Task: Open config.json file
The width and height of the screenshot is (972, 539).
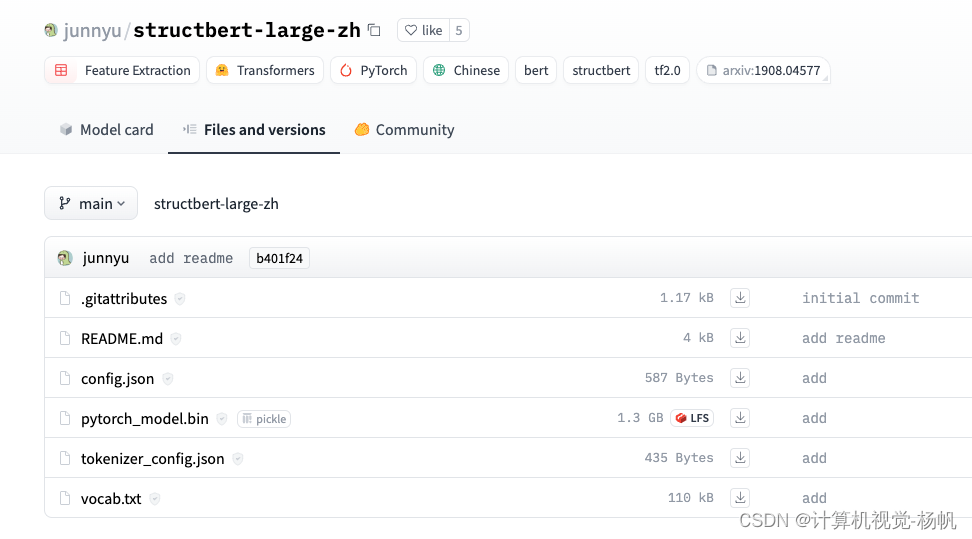Action: pos(118,378)
